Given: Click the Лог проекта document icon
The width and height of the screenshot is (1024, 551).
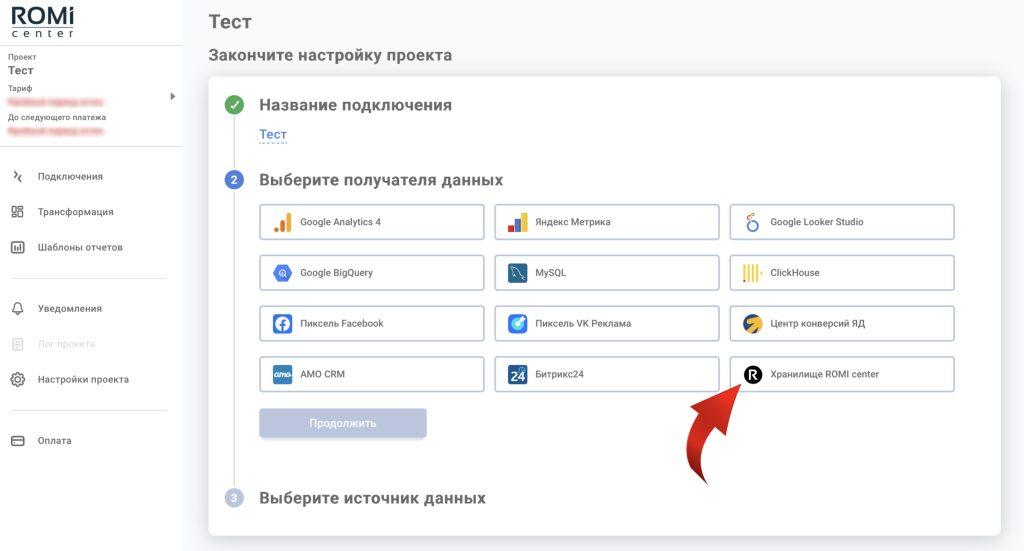Looking at the screenshot, I should click(x=18, y=343).
